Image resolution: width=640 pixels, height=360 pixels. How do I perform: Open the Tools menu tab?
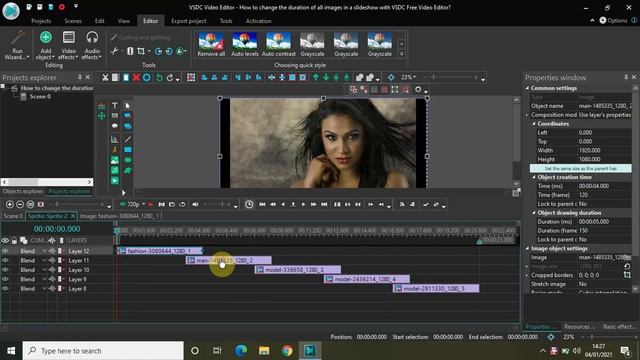tap(226, 21)
